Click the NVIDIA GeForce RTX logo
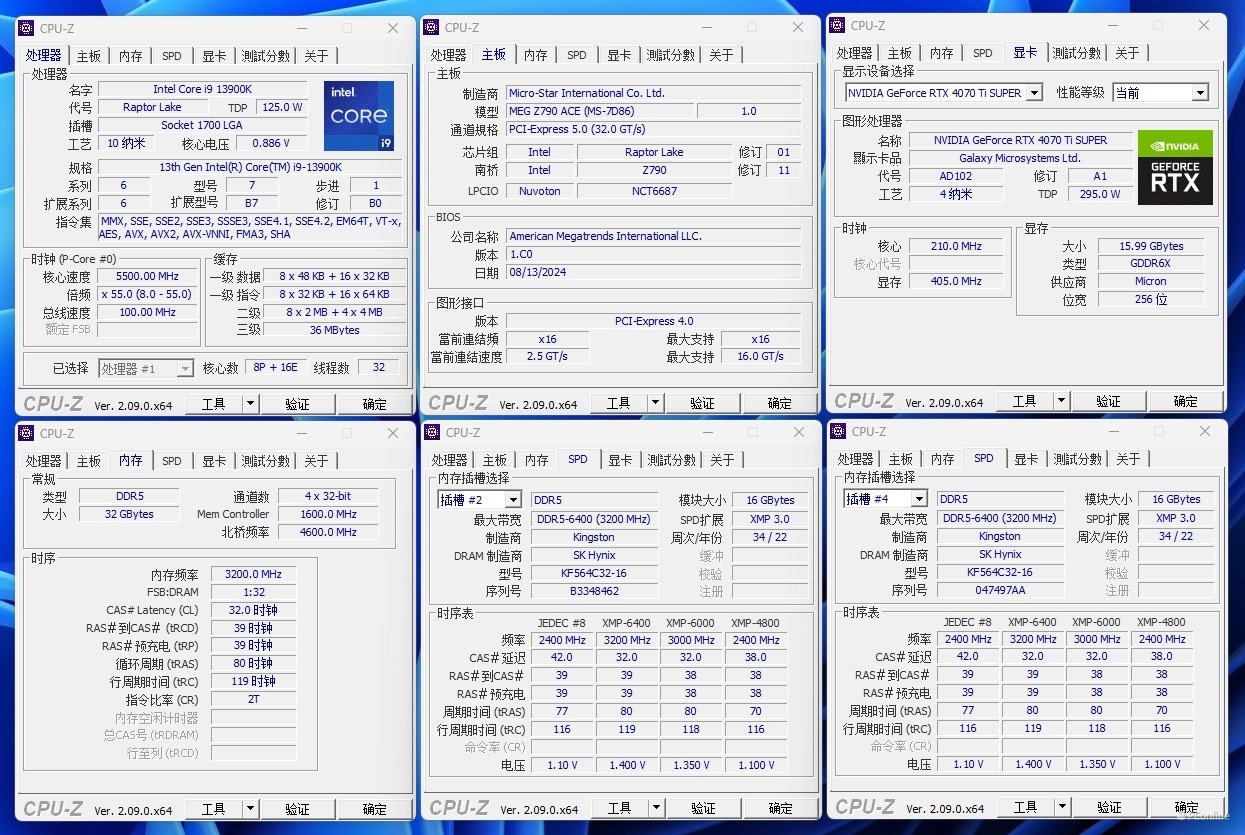 1175,167
